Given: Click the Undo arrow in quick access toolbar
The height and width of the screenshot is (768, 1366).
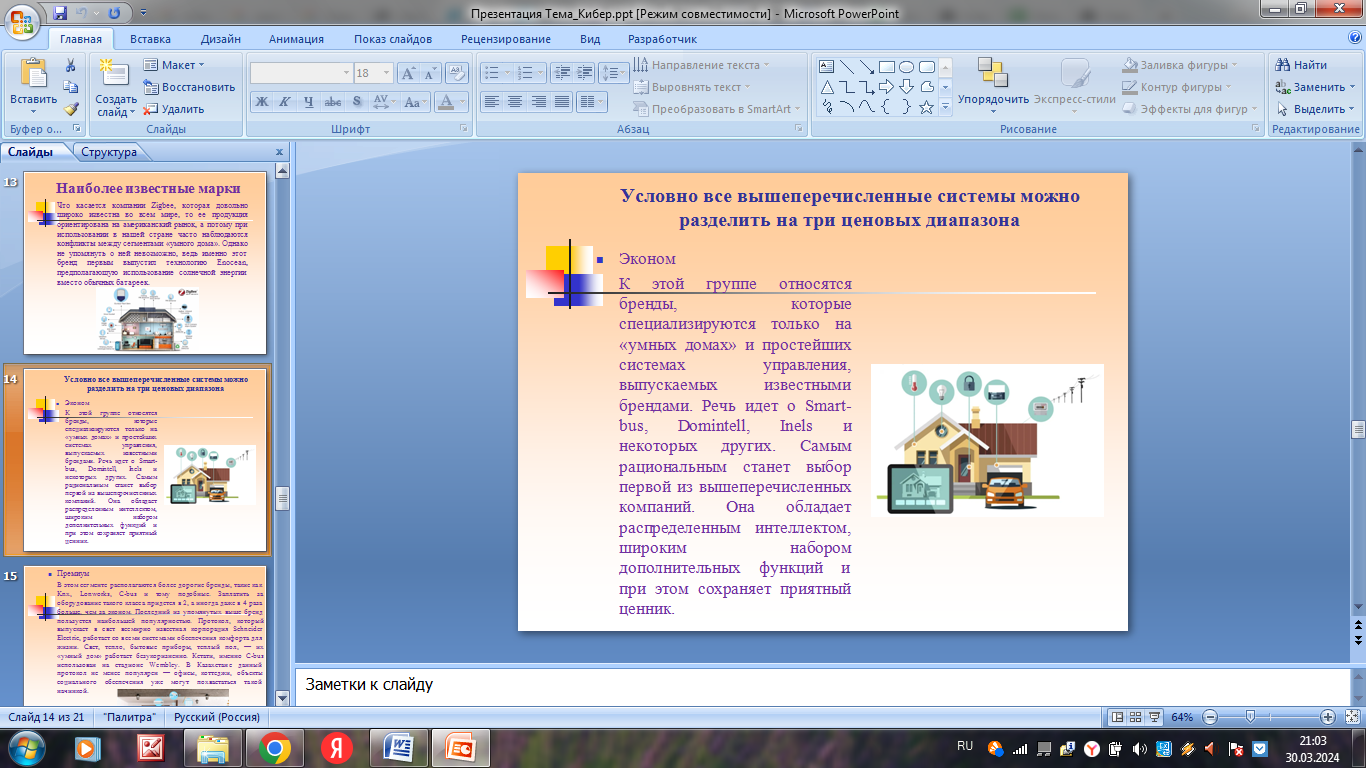Looking at the screenshot, I should point(81,13).
